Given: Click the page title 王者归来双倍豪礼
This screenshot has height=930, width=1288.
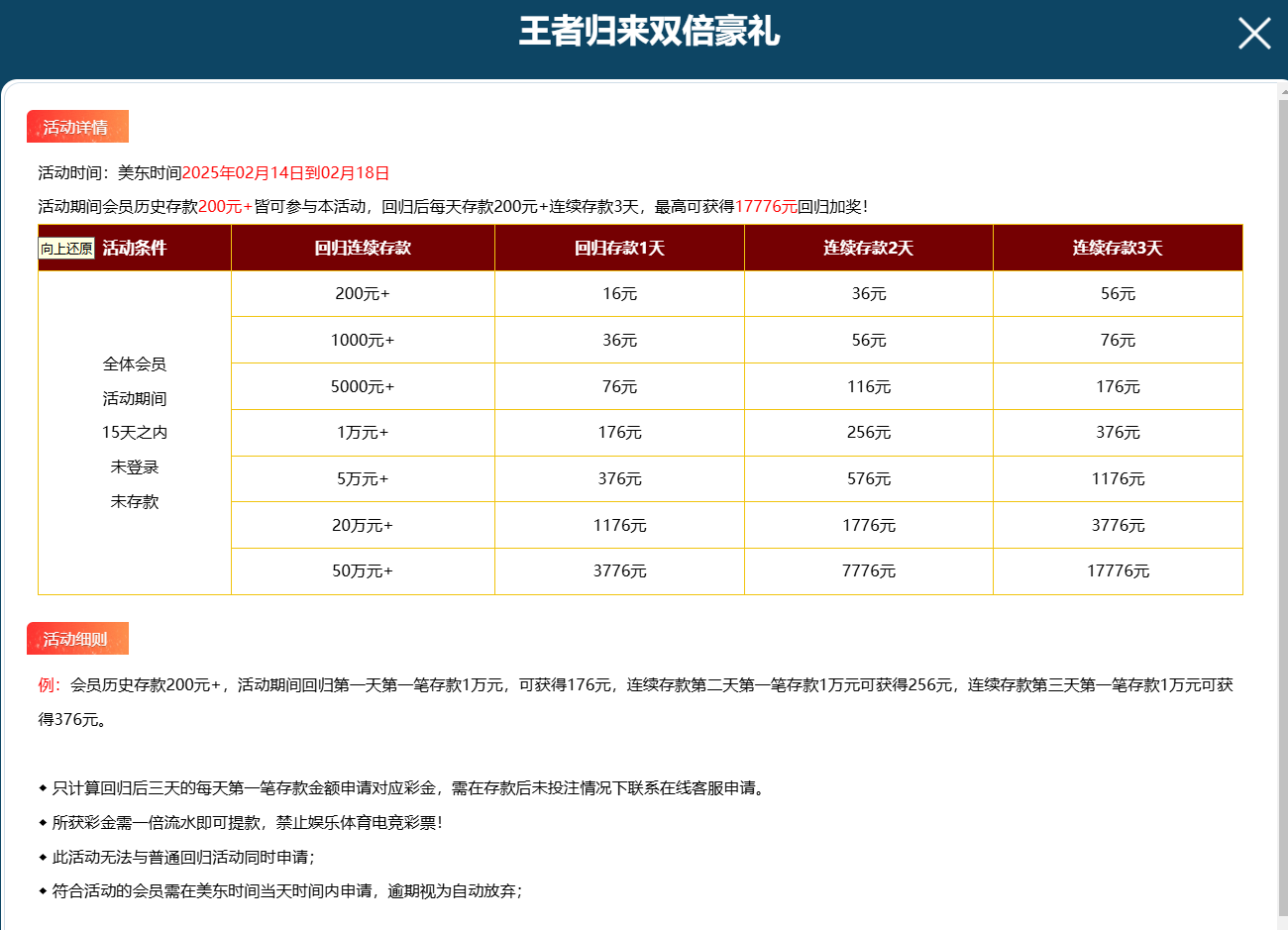Looking at the screenshot, I should pyautogui.click(x=649, y=32).
